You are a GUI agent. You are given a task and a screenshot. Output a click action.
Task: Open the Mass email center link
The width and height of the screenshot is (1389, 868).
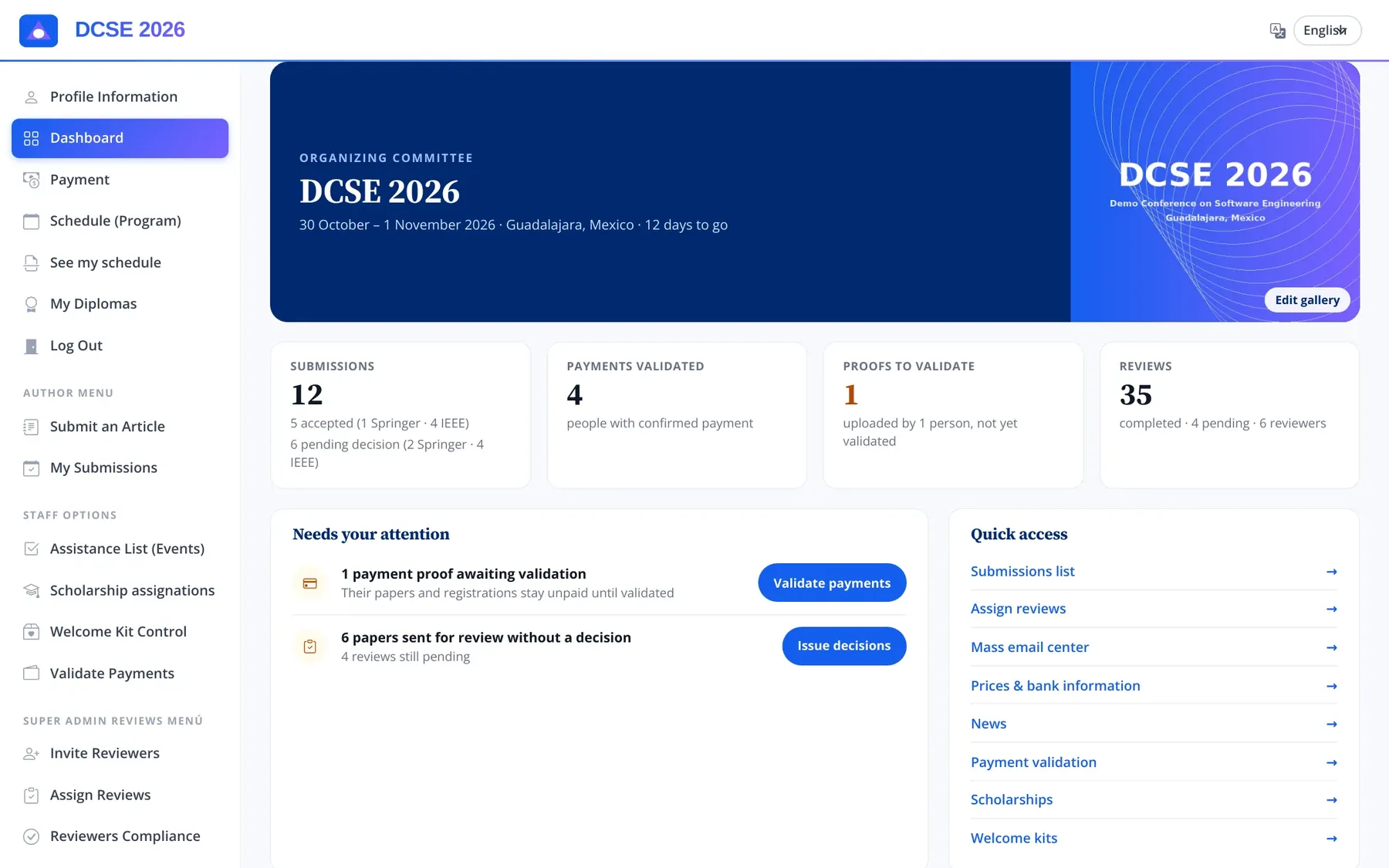click(x=1154, y=647)
